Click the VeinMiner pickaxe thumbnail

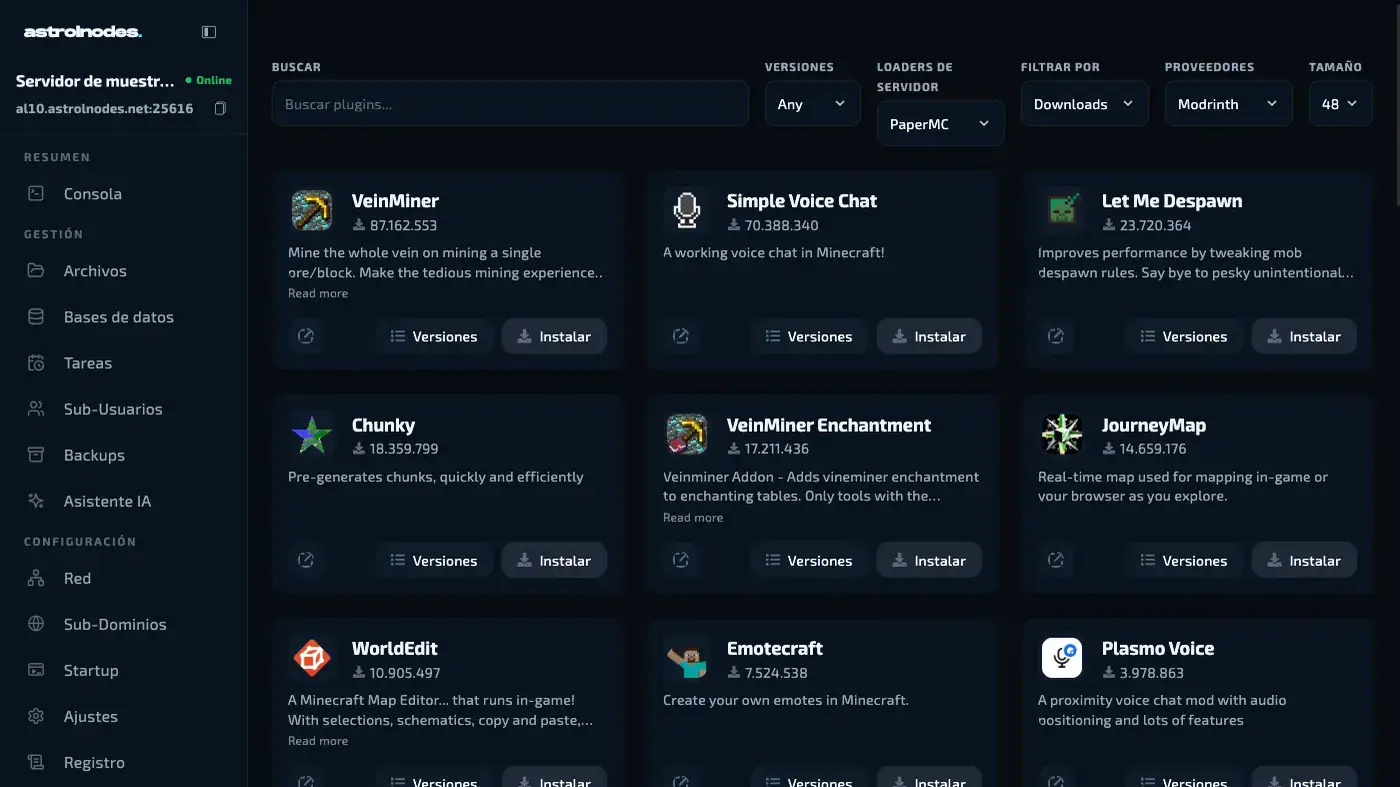click(312, 211)
